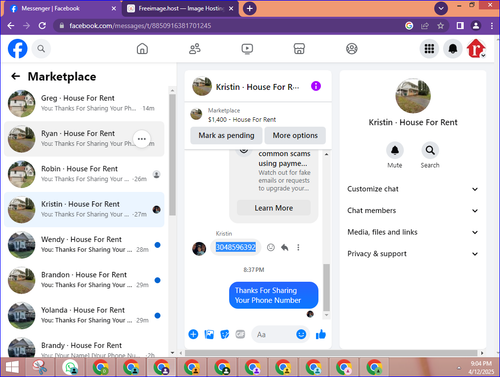
Task: Open more actions plus icon in composer
Action: [193, 334]
